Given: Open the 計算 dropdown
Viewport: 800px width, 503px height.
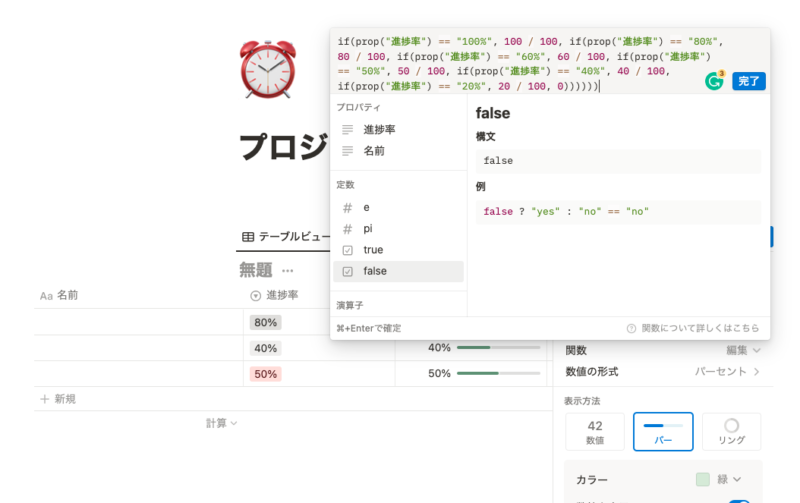Looking at the screenshot, I should [221, 423].
